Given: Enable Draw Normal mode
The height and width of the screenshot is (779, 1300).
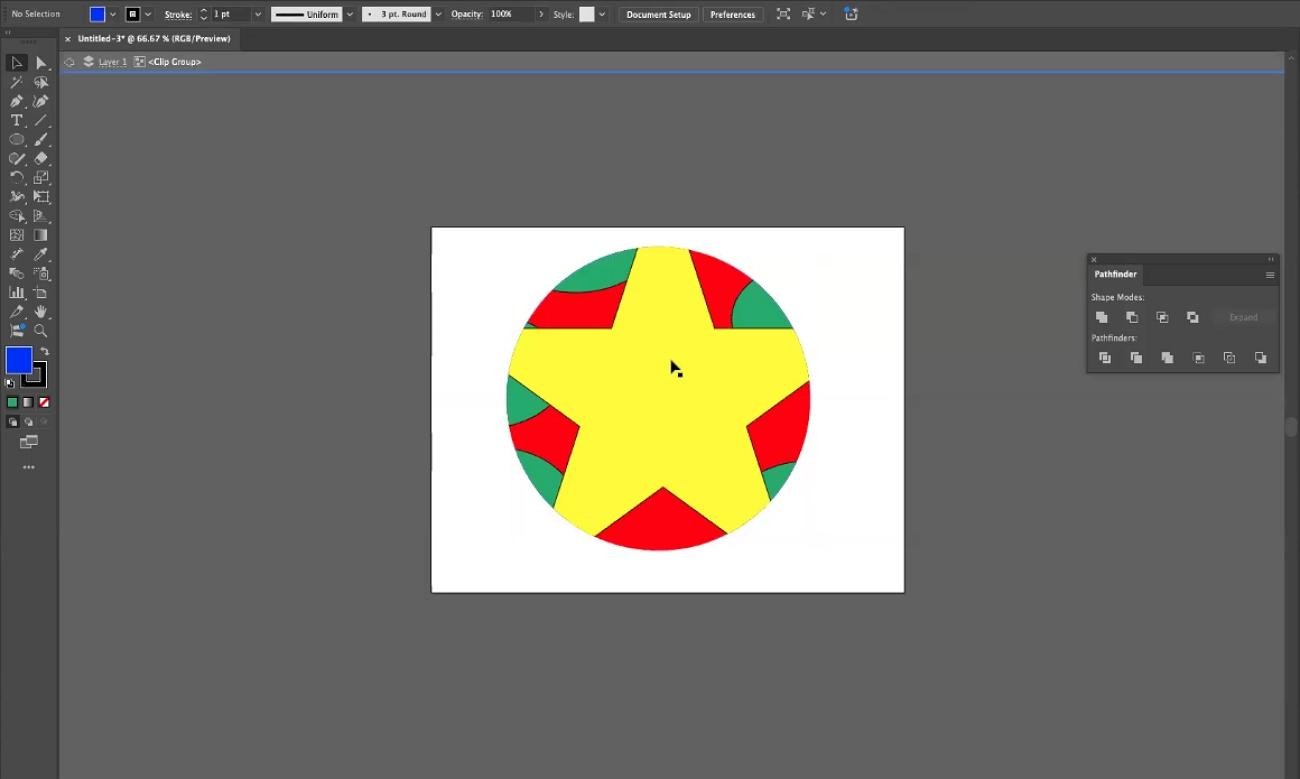Looking at the screenshot, I should [13, 422].
